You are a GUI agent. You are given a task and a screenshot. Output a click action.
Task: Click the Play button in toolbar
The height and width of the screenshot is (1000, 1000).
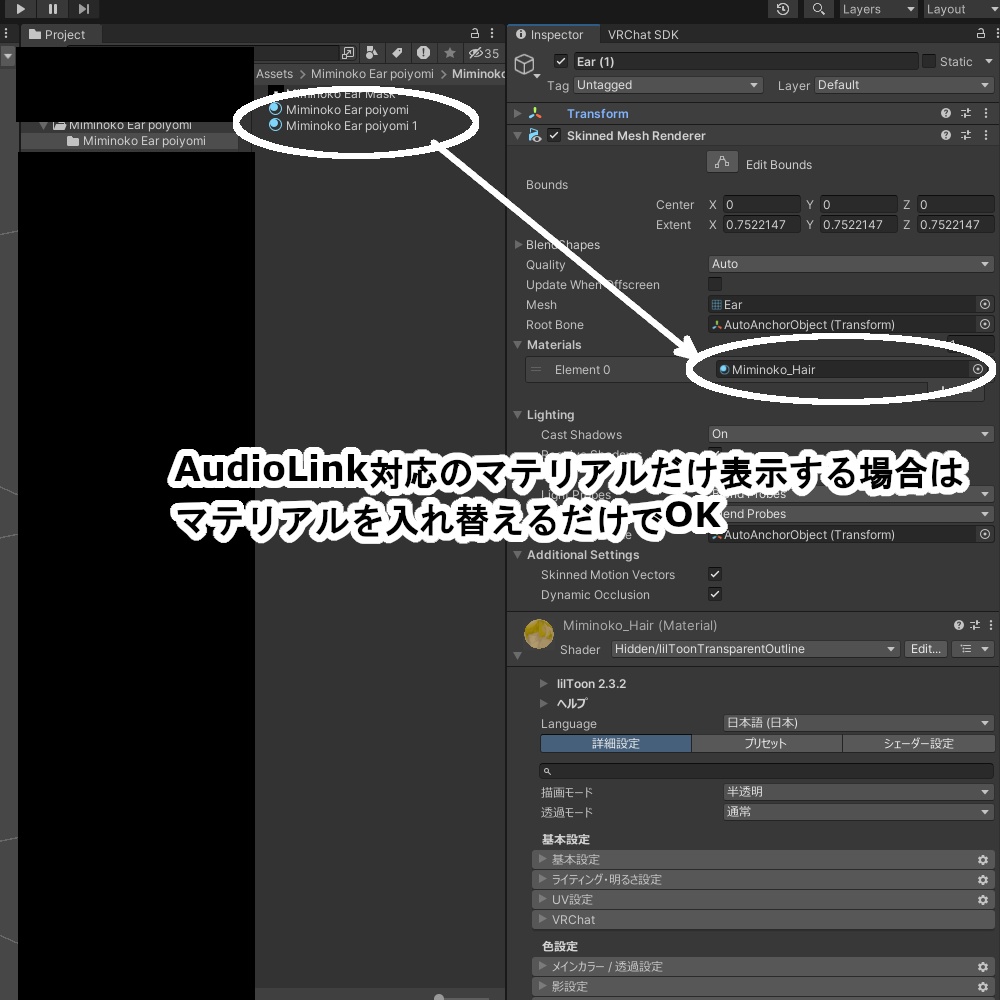(20, 9)
